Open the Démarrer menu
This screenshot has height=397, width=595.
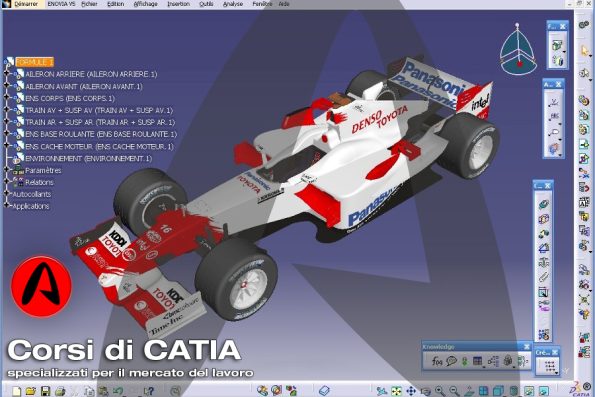tap(26, 4)
